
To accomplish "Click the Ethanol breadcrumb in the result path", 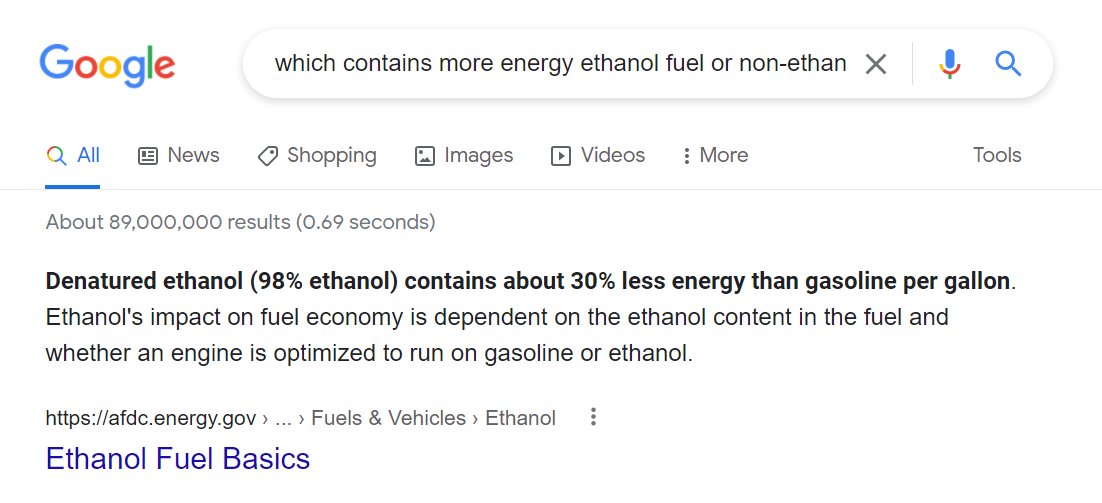I will [x=521, y=419].
